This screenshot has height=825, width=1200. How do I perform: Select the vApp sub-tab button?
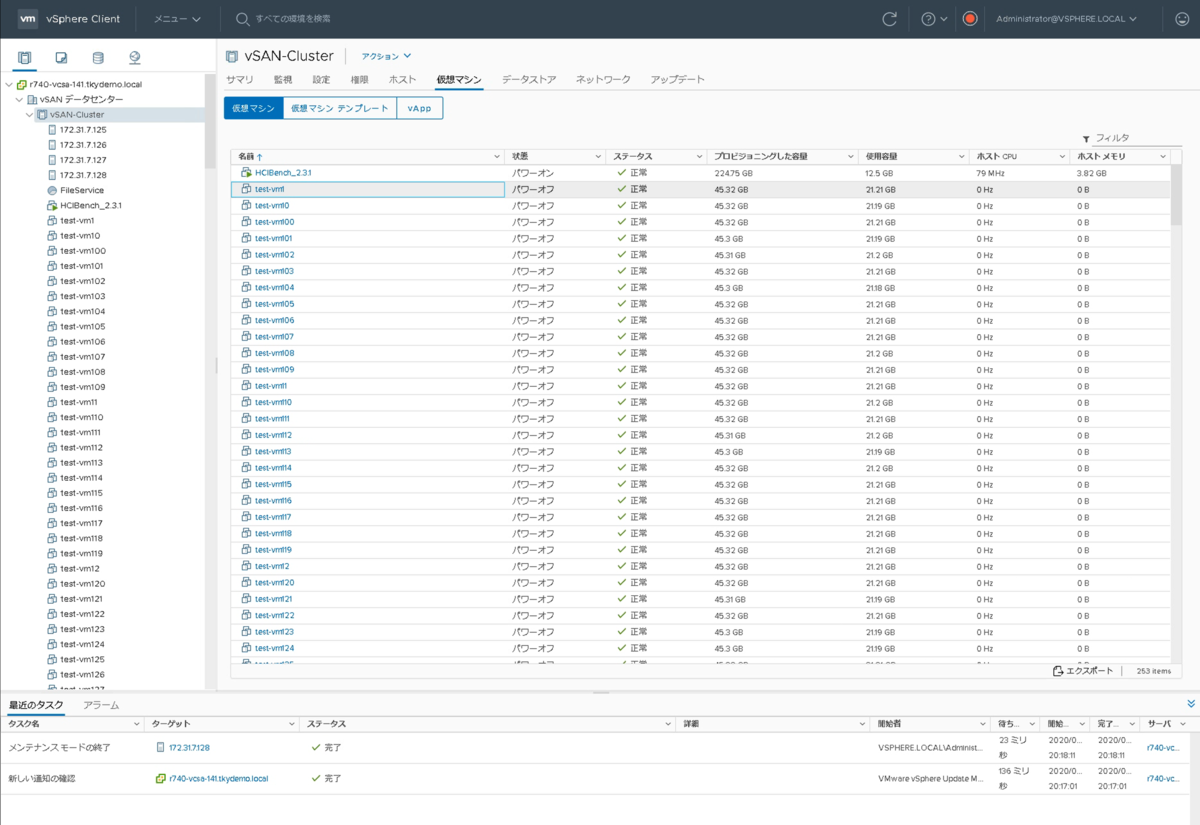tap(420, 108)
